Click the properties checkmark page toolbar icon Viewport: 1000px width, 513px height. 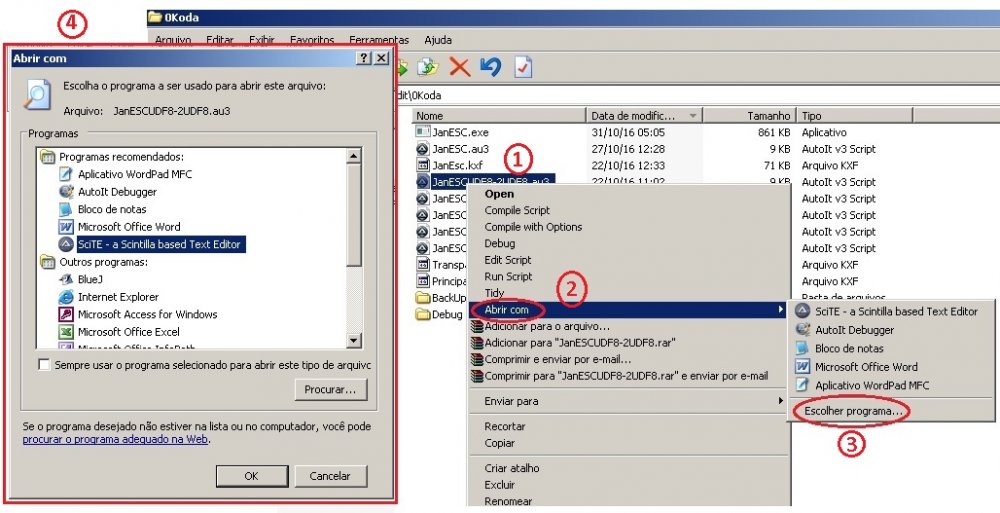coord(523,67)
